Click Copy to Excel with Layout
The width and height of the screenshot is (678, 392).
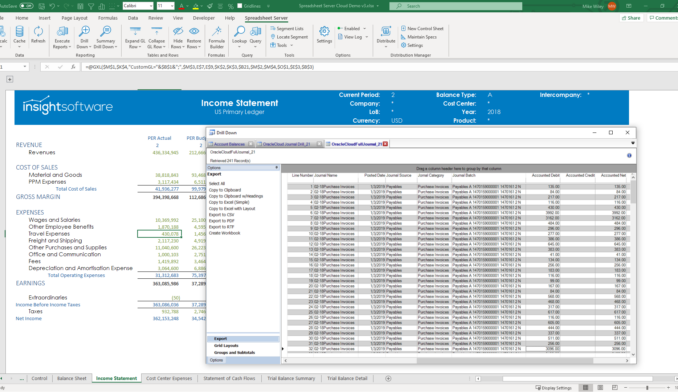point(232,208)
